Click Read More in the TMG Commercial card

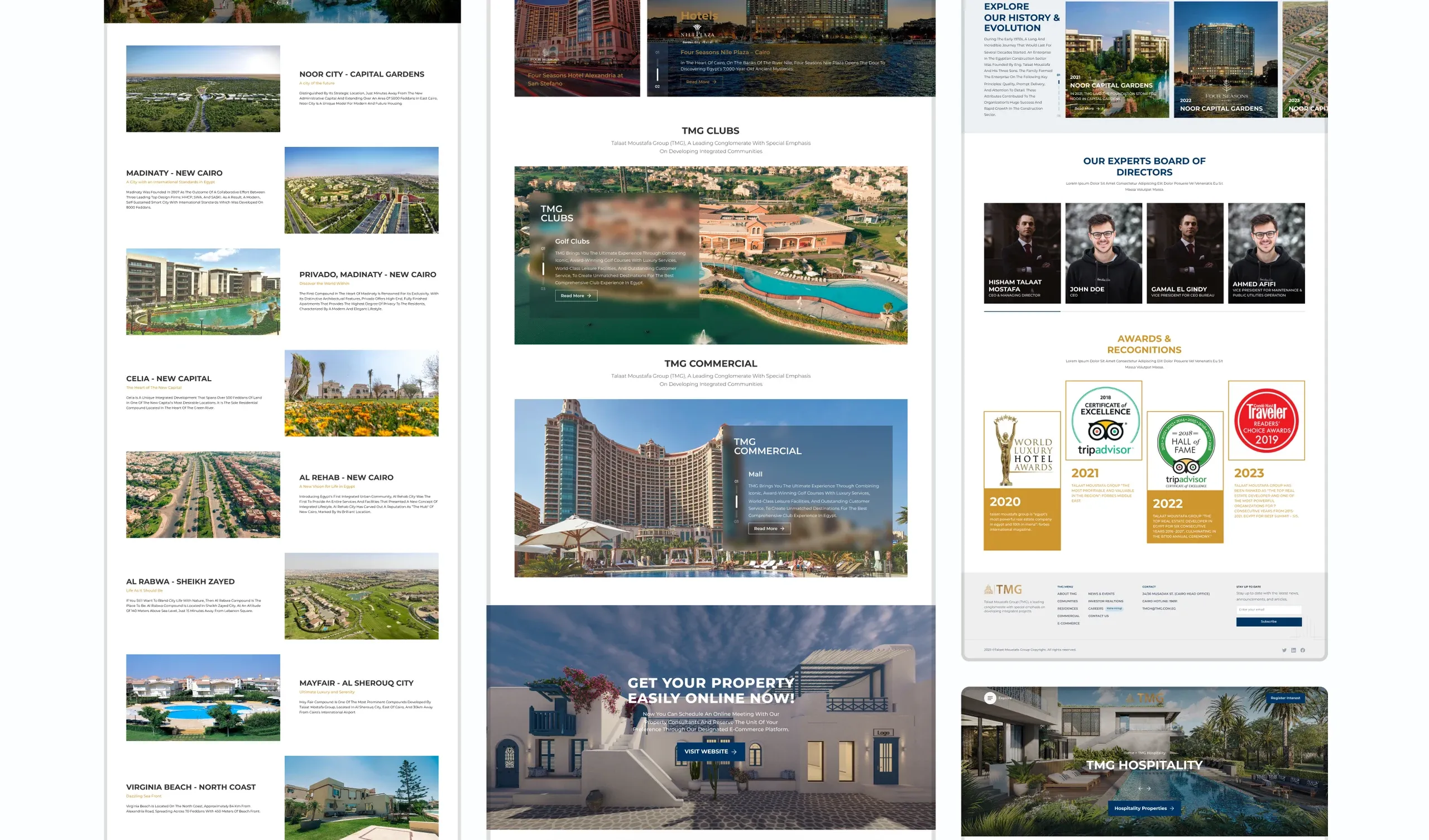point(769,528)
